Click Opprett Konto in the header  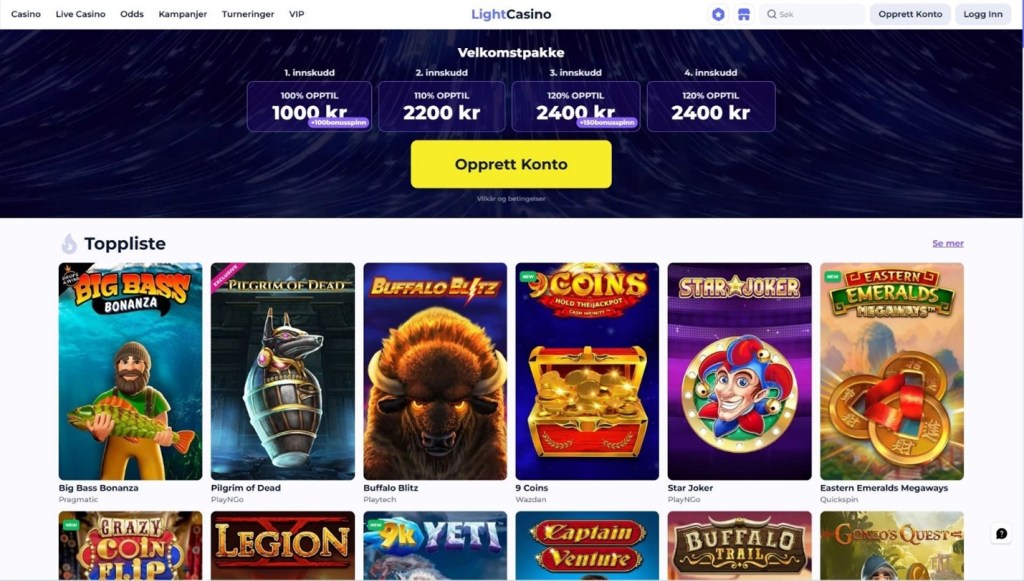click(910, 14)
